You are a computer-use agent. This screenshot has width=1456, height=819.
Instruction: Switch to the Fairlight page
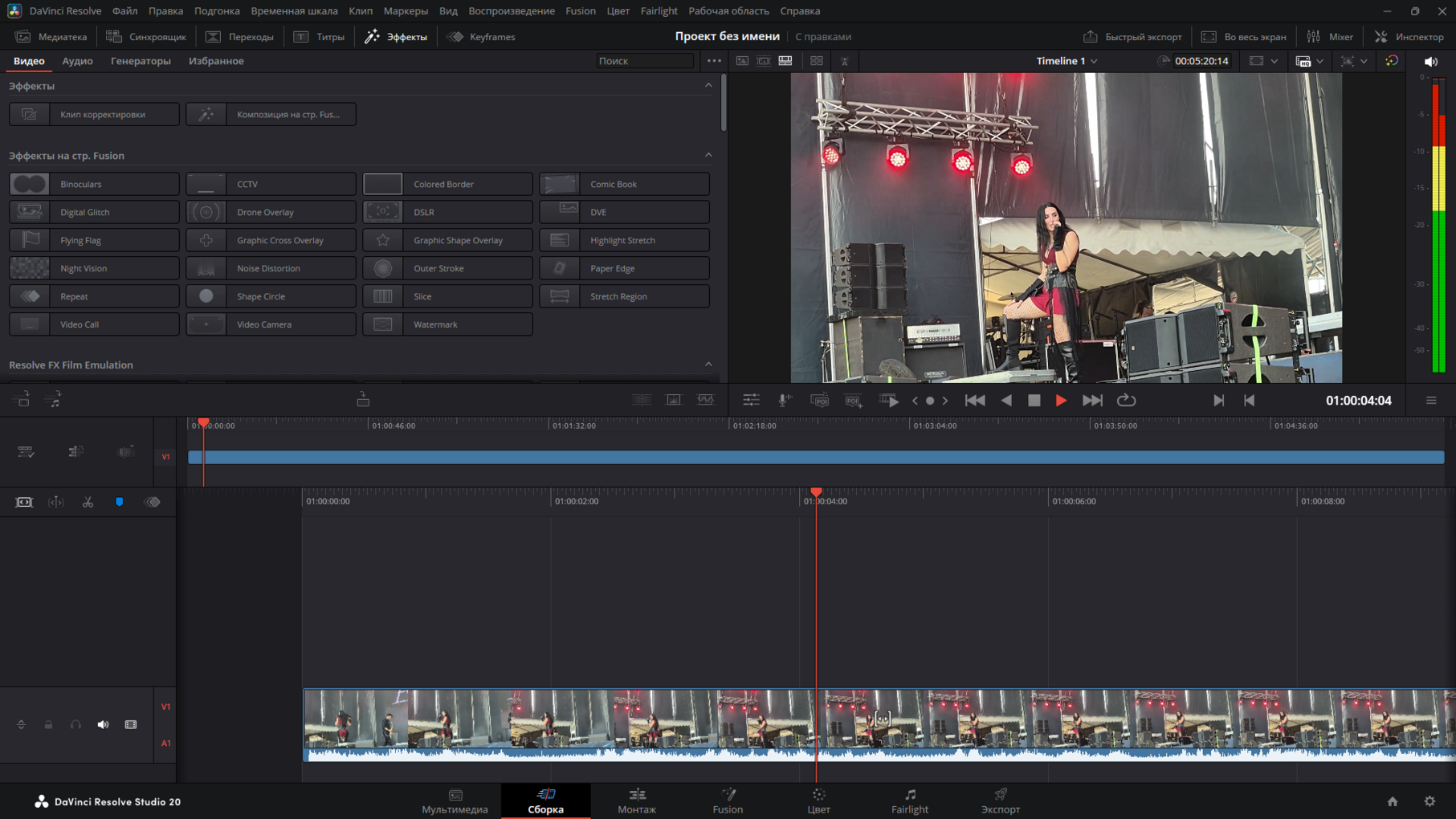909,801
